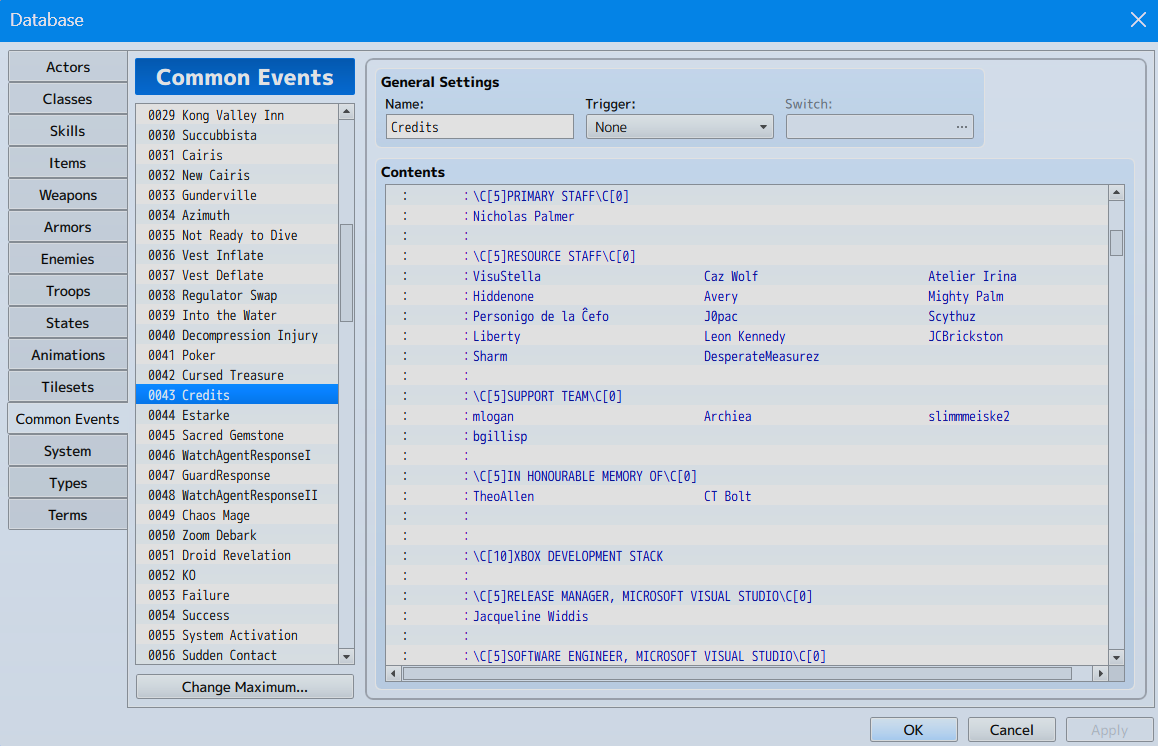Select the XBOX DEVELOPMENT STACK line

tap(747, 555)
